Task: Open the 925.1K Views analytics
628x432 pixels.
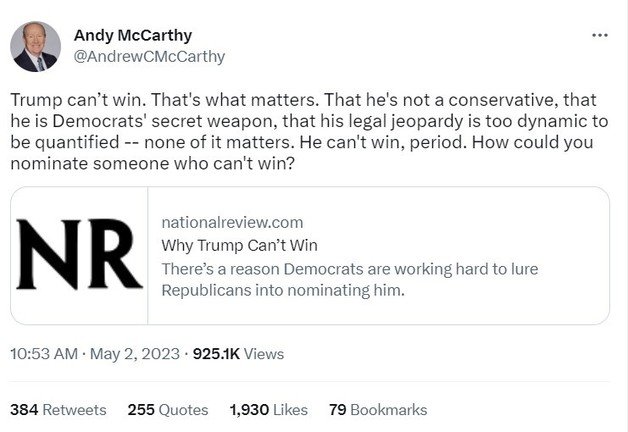Action: coord(238,353)
